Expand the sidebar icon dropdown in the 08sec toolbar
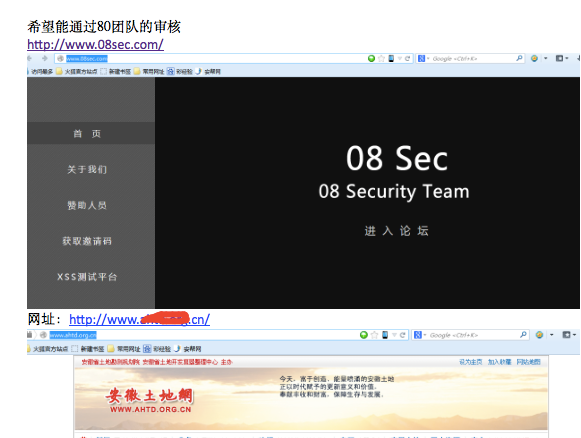The image size is (581, 438). point(567,58)
